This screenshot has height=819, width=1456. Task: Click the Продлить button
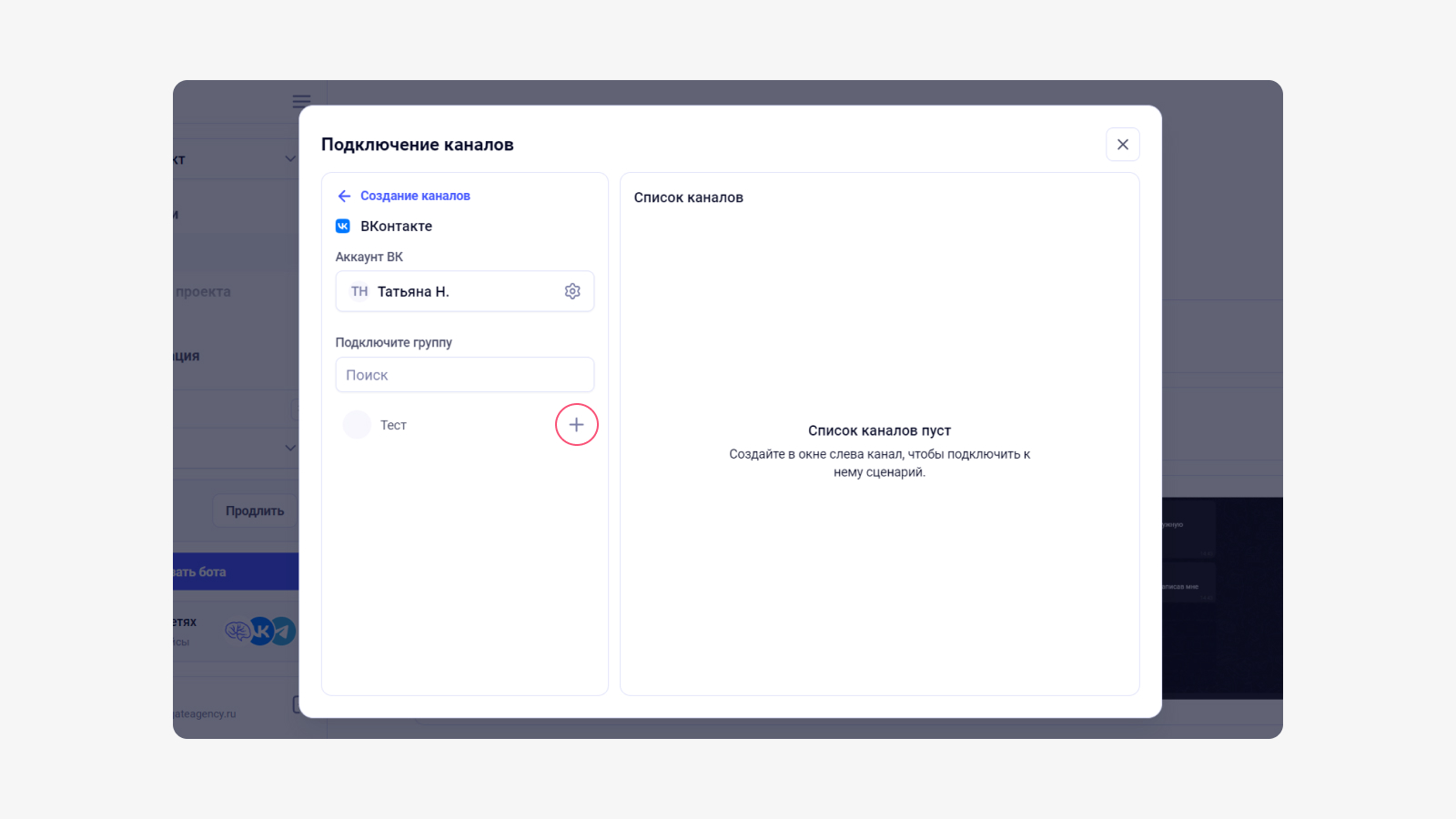click(255, 511)
